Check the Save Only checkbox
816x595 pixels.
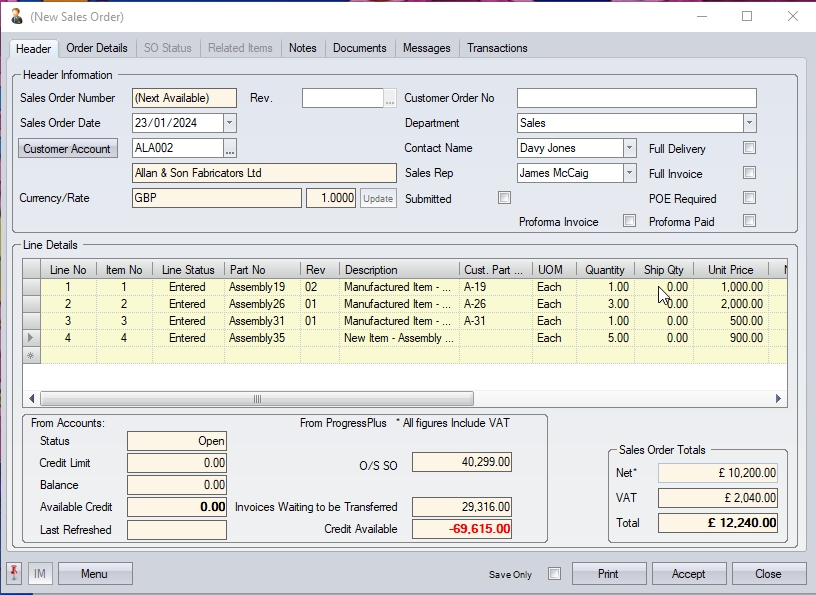coord(554,574)
